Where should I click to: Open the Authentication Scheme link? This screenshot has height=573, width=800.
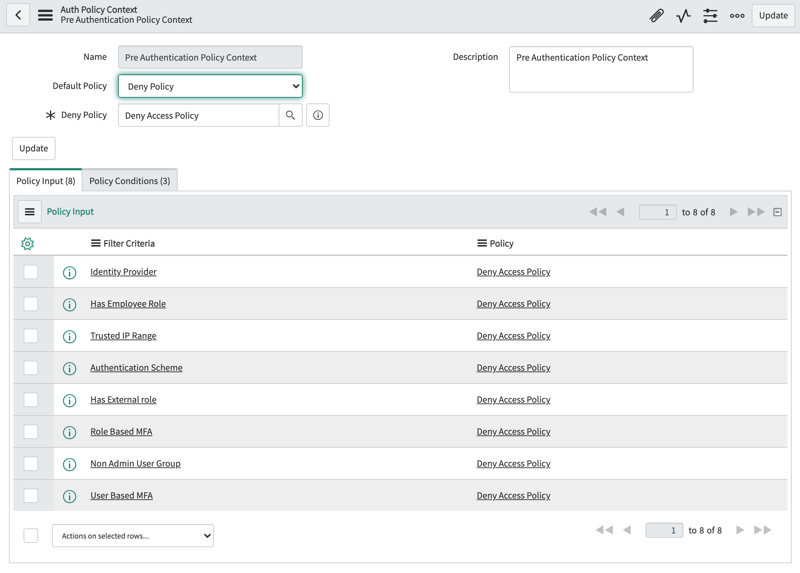coord(136,367)
